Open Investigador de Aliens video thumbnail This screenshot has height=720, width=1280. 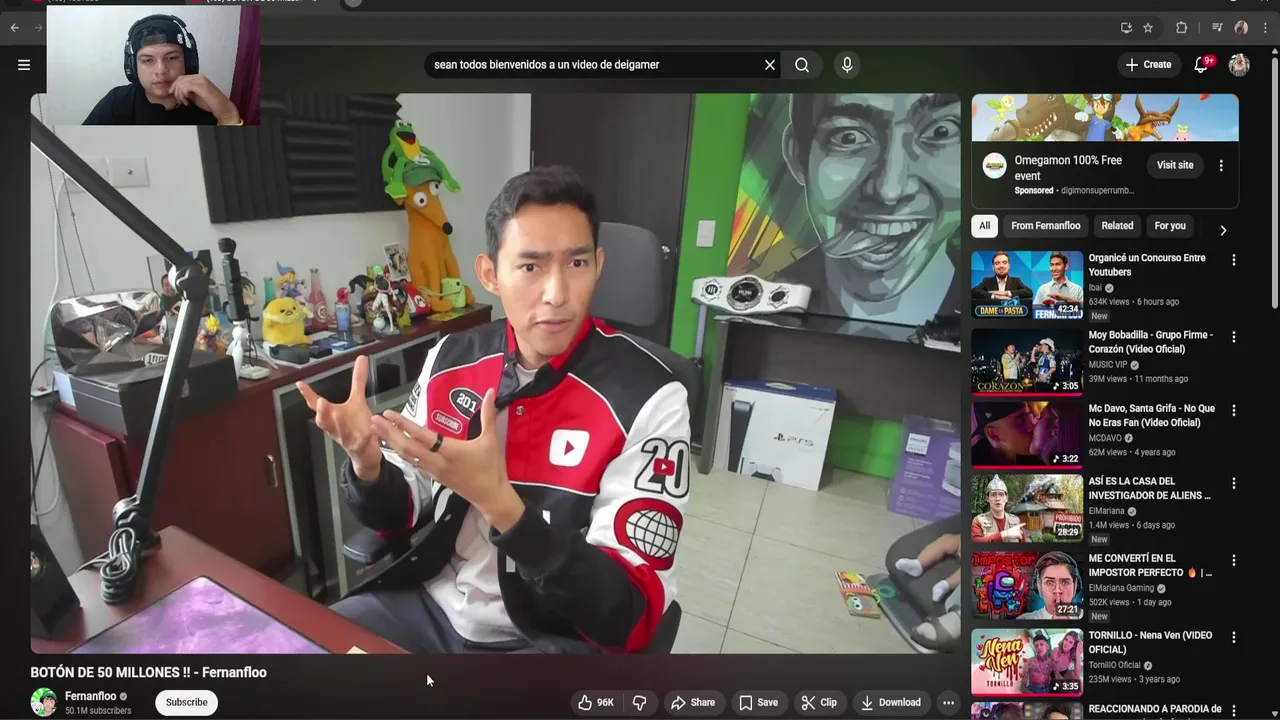pyautogui.click(x=1027, y=508)
